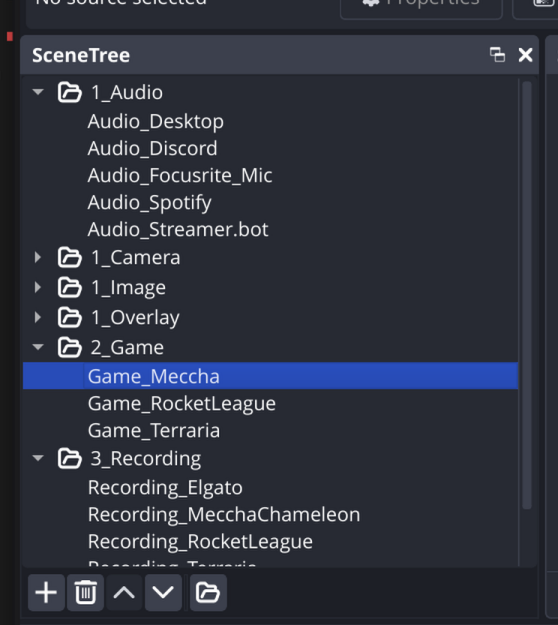558x625 pixels.
Task: Move selected item down with arrow
Action: coord(163,592)
